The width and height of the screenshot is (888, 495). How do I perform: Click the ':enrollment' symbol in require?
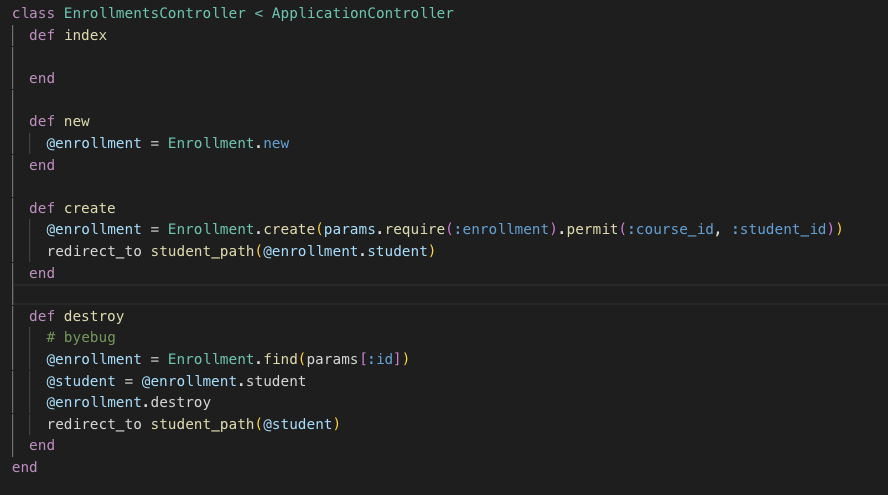[502, 229]
